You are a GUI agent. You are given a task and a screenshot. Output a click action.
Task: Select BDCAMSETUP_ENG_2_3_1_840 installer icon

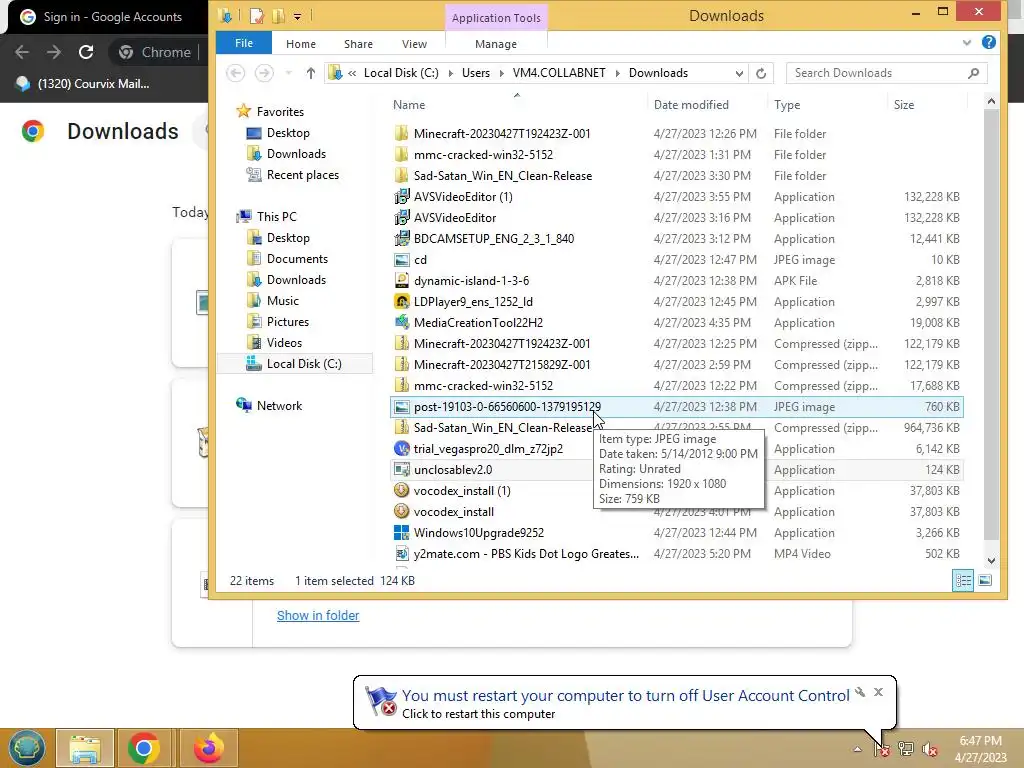(402, 238)
